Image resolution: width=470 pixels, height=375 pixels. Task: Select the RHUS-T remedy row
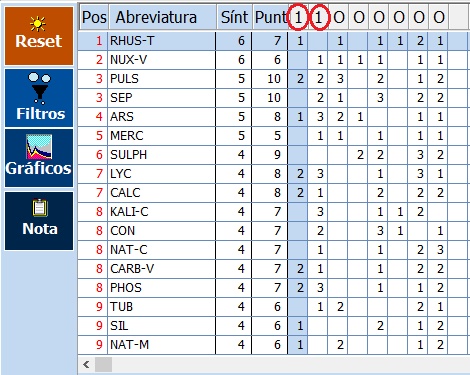coord(273,41)
